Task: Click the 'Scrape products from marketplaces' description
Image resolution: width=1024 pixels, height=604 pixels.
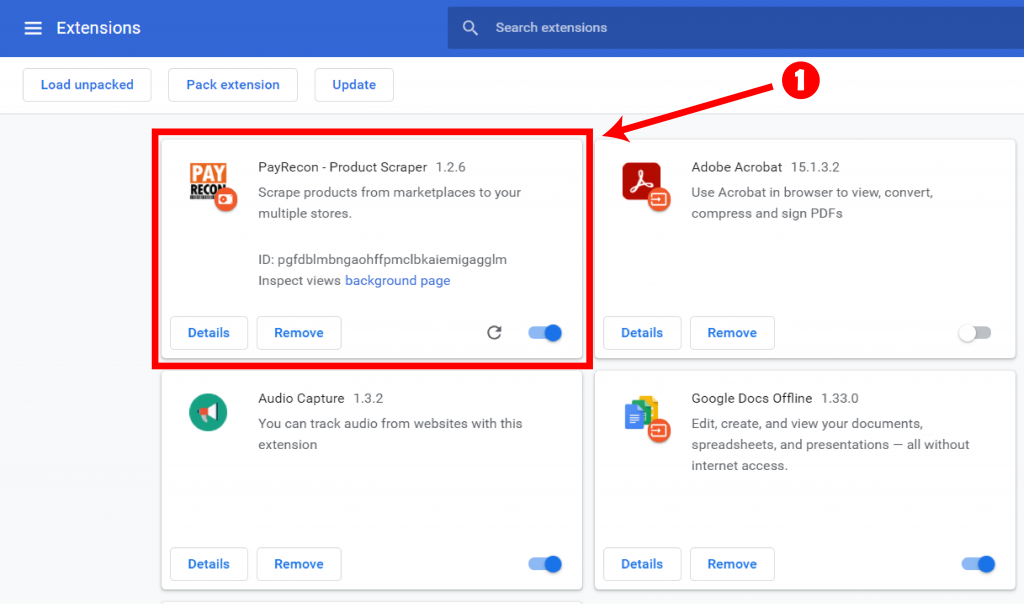Action: click(x=390, y=203)
